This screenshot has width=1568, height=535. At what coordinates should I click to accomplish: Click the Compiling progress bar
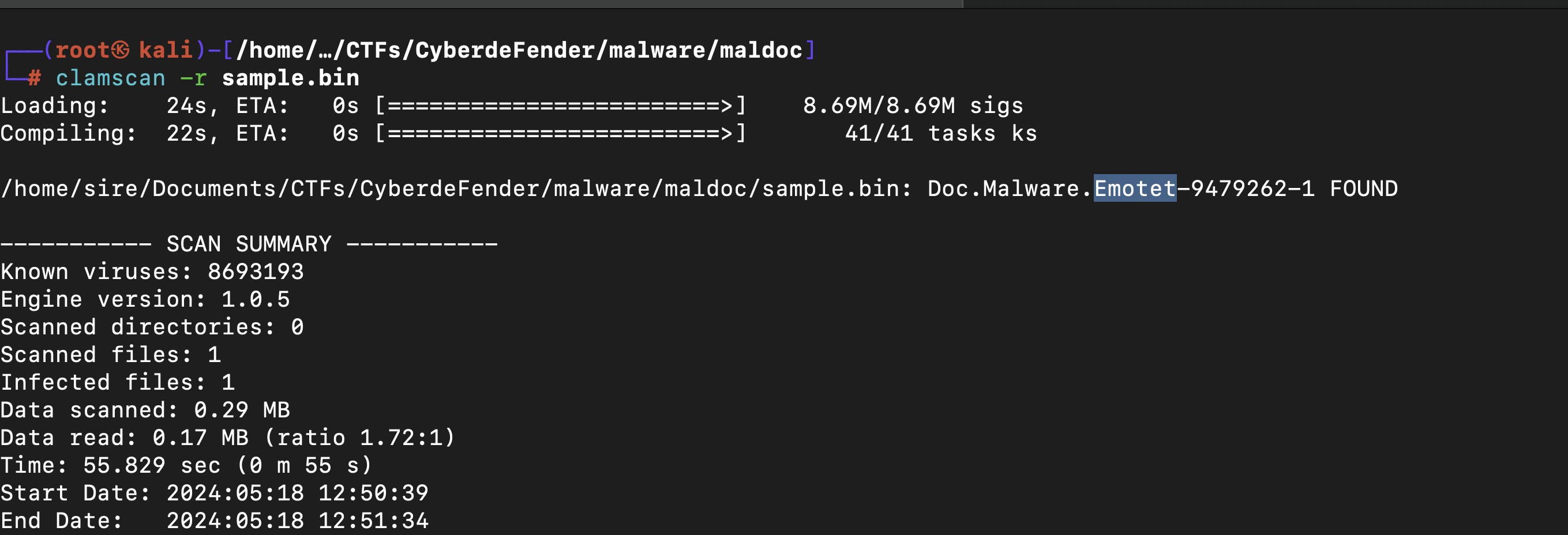560,133
